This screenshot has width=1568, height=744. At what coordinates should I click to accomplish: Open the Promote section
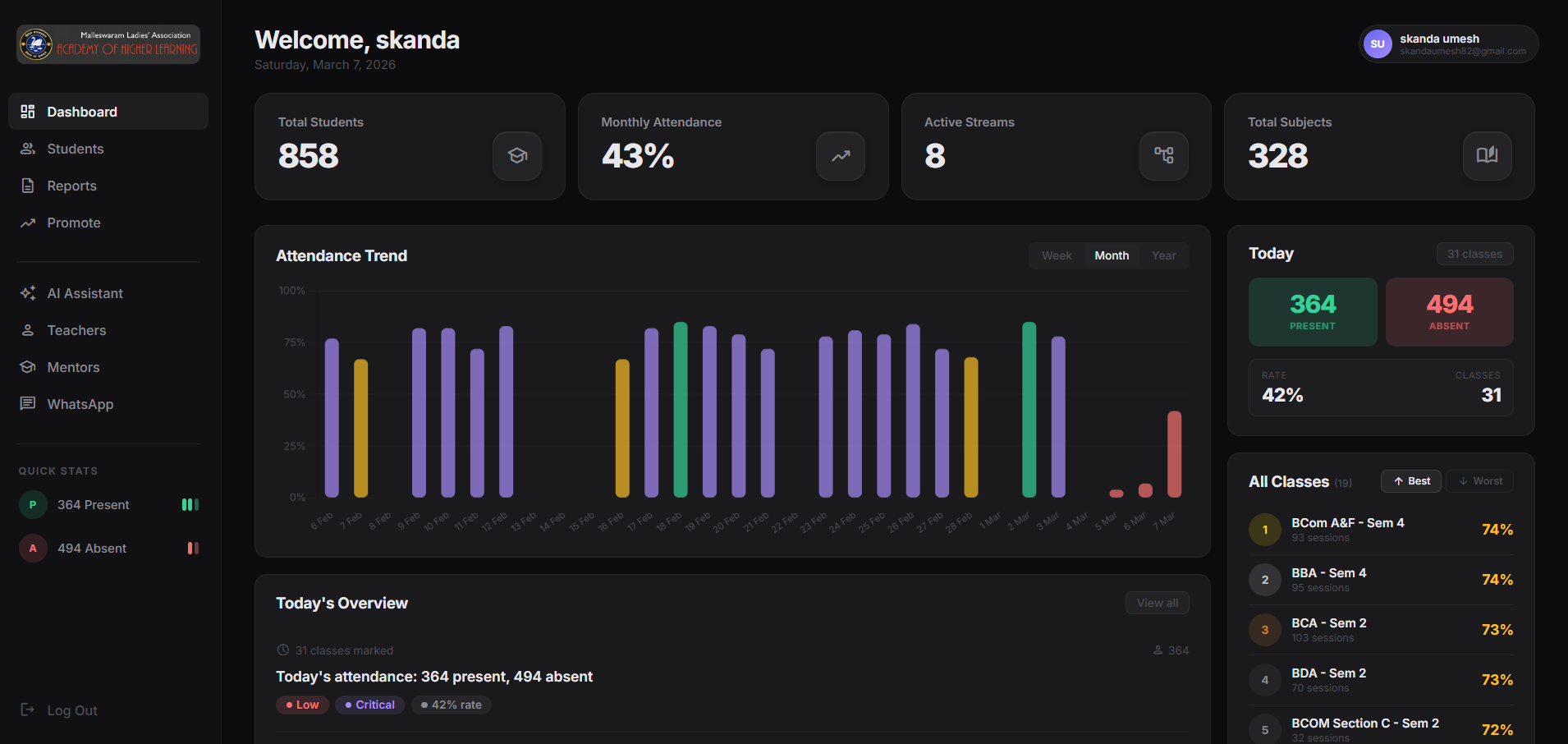pos(73,223)
